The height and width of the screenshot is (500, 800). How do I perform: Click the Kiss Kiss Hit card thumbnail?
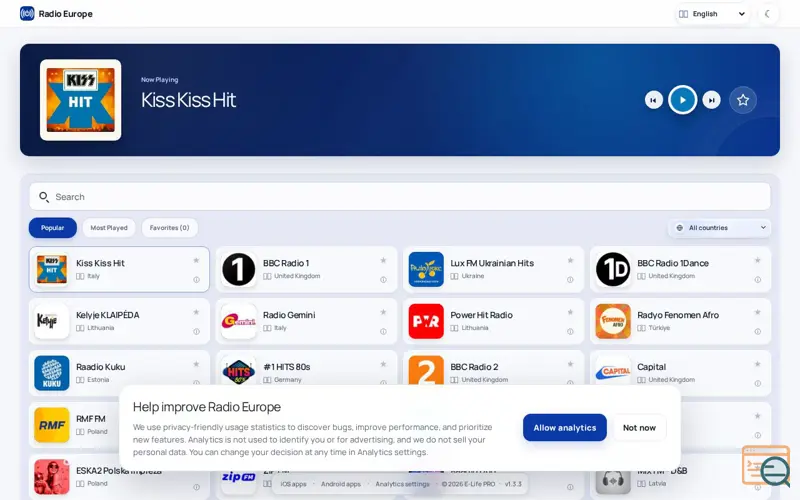coord(52,269)
